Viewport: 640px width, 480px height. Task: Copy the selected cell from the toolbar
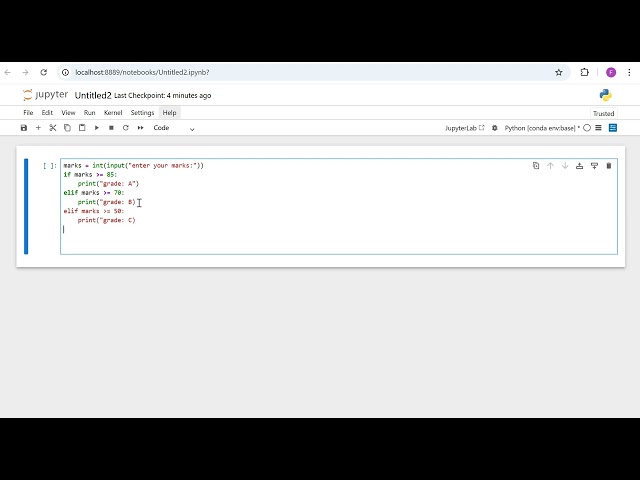67,128
